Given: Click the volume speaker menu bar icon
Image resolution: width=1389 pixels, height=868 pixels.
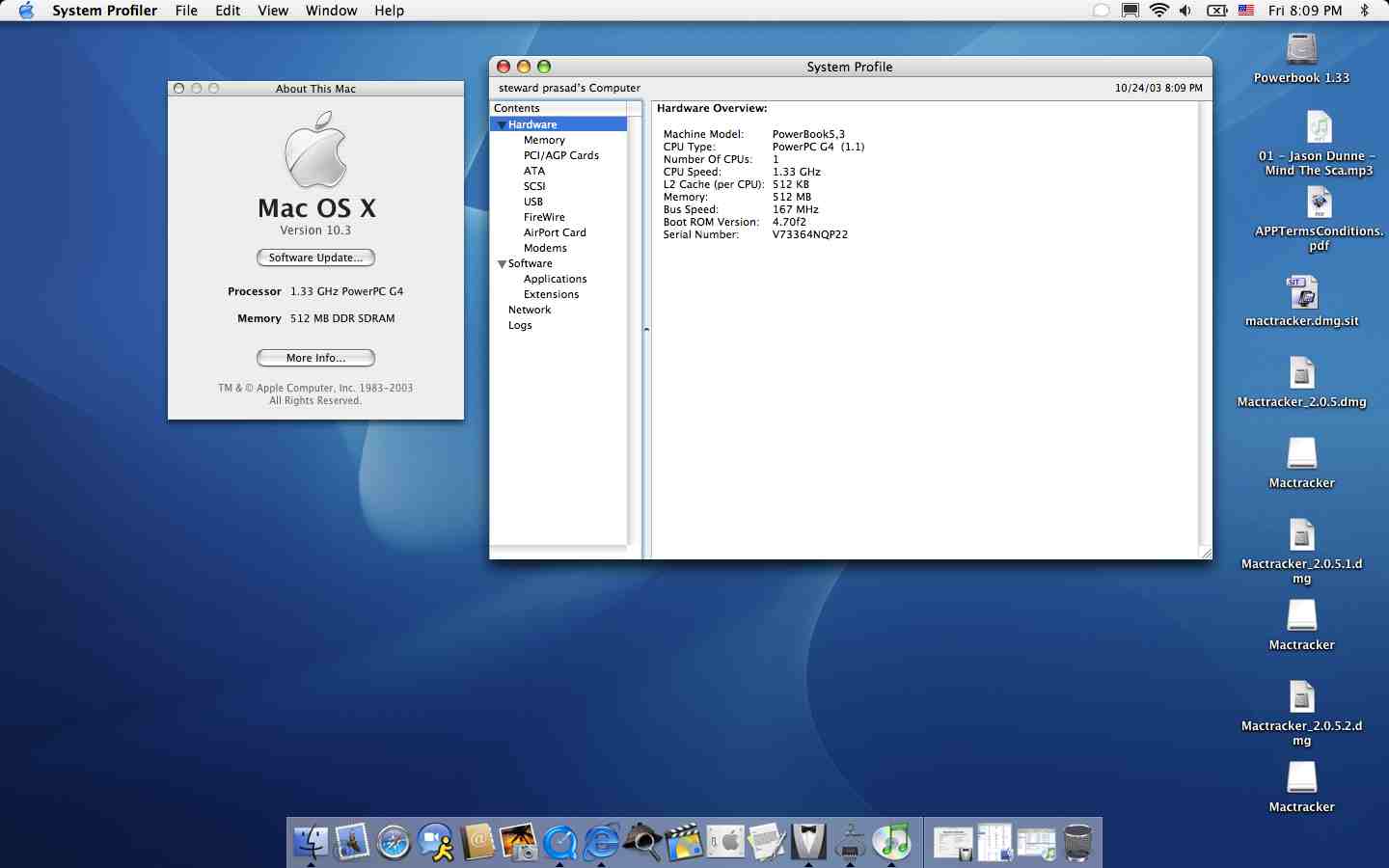Looking at the screenshot, I should 1185,11.
